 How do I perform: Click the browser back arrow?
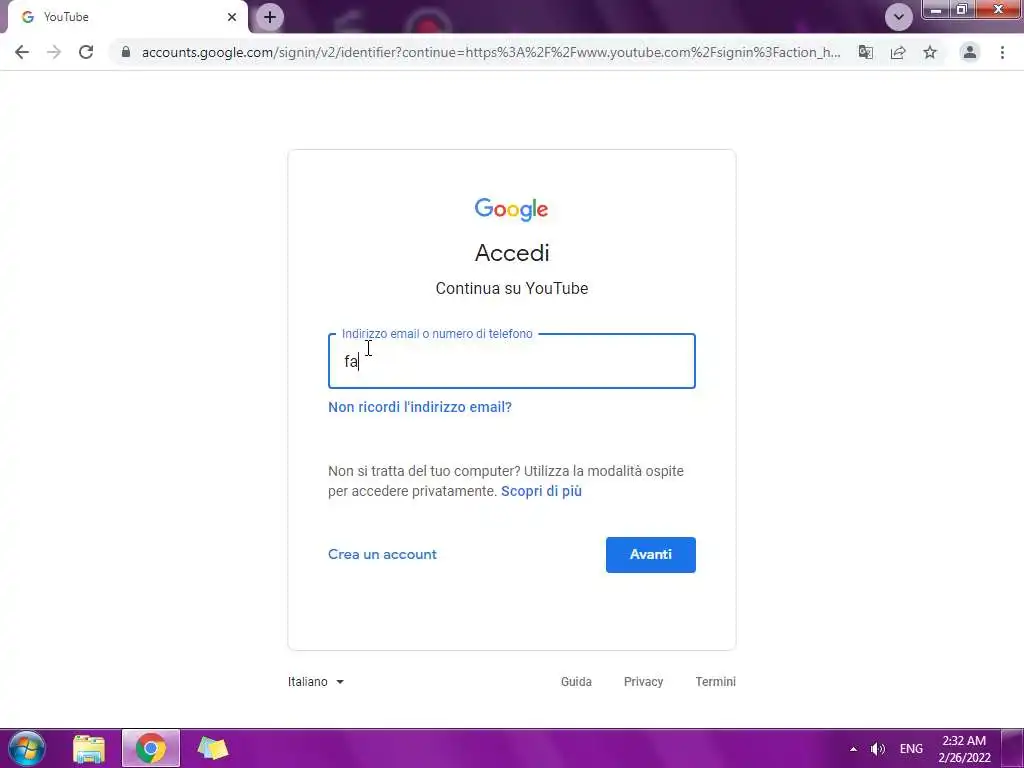pos(22,52)
